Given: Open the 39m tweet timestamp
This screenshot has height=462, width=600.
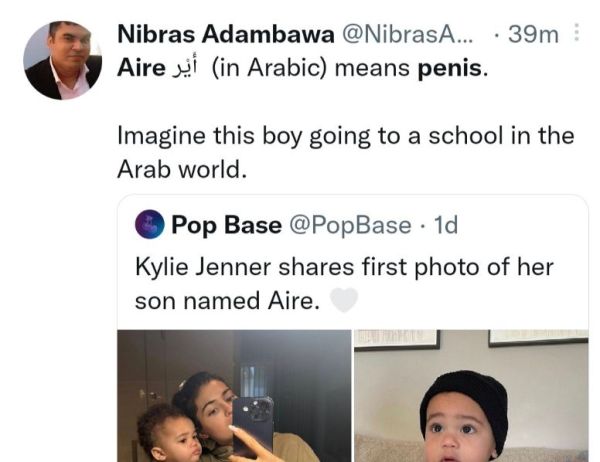Looking at the screenshot, I should (533, 34).
